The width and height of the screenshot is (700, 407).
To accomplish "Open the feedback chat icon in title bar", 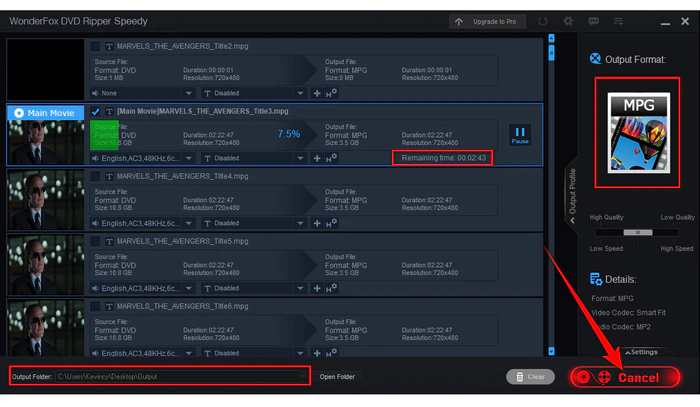I will (x=593, y=21).
